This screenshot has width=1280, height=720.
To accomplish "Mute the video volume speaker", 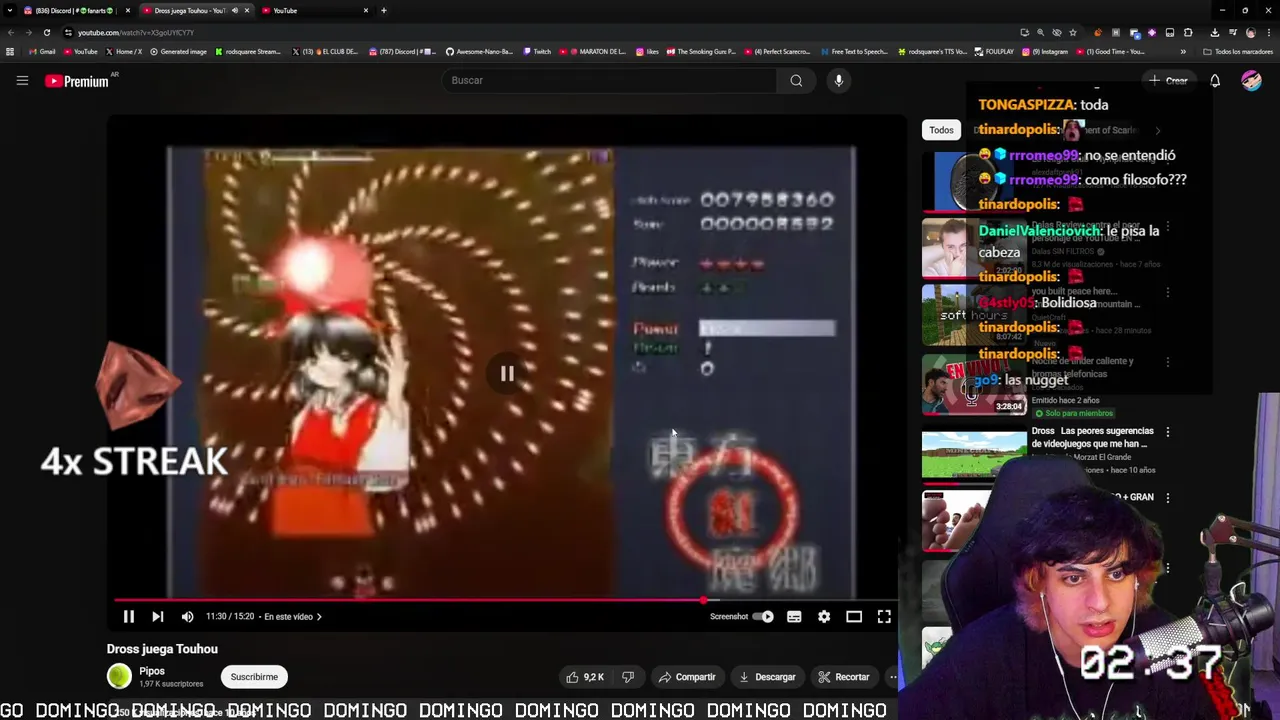I will point(187,617).
